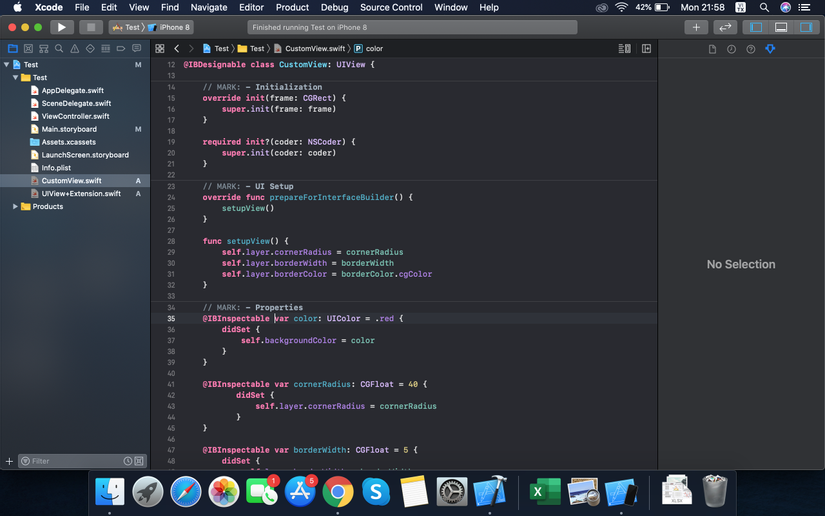
Task: Open the iPhone 8 destination selector
Action: (174, 28)
